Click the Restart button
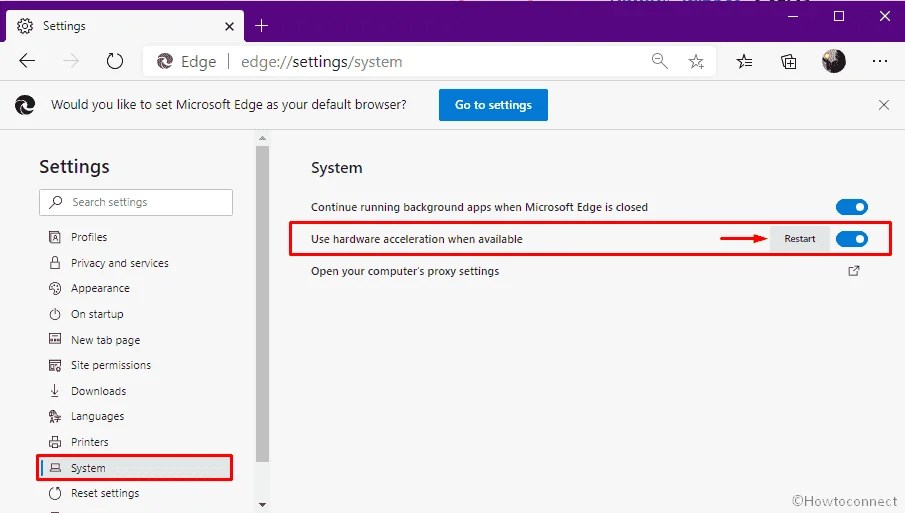The width and height of the screenshot is (905, 513). pos(799,238)
